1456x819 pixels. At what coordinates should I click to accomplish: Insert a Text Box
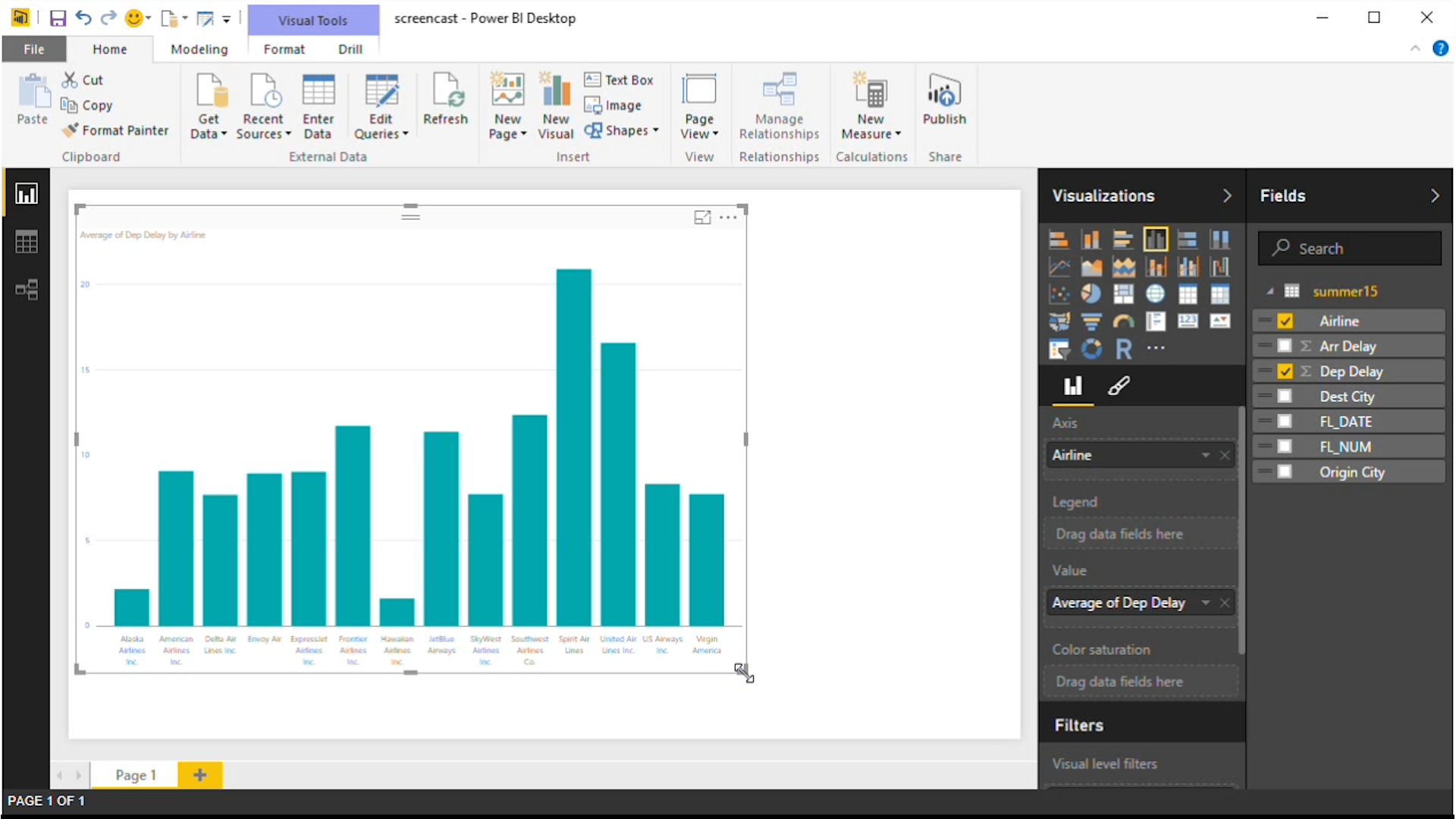pos(619,80)
